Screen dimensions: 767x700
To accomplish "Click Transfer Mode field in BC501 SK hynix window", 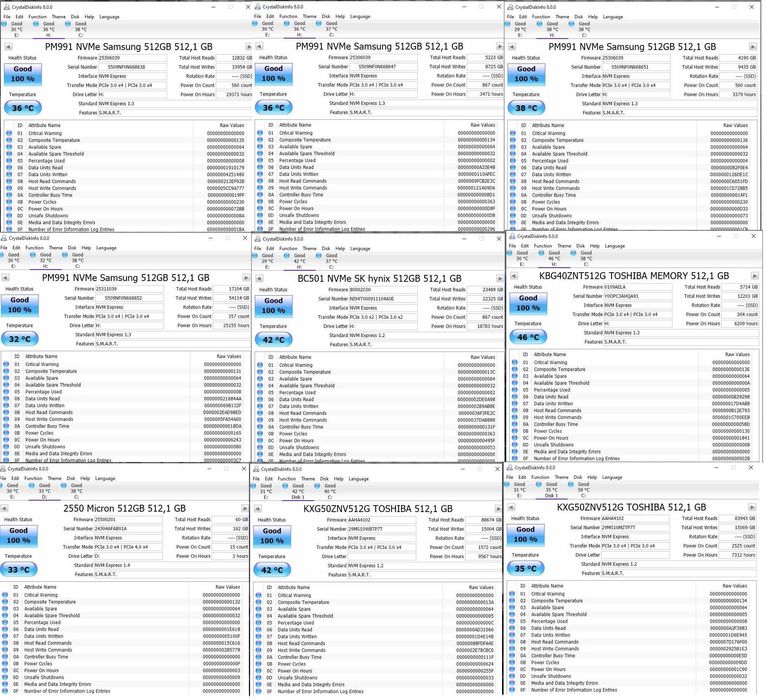I will coord(384,317).
